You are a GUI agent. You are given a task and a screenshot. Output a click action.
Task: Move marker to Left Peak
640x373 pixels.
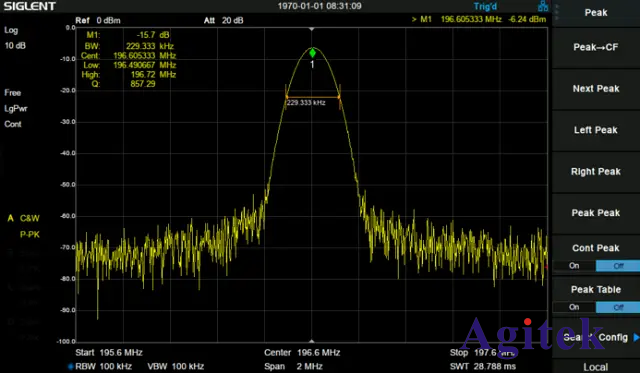(x=596, y=130)
